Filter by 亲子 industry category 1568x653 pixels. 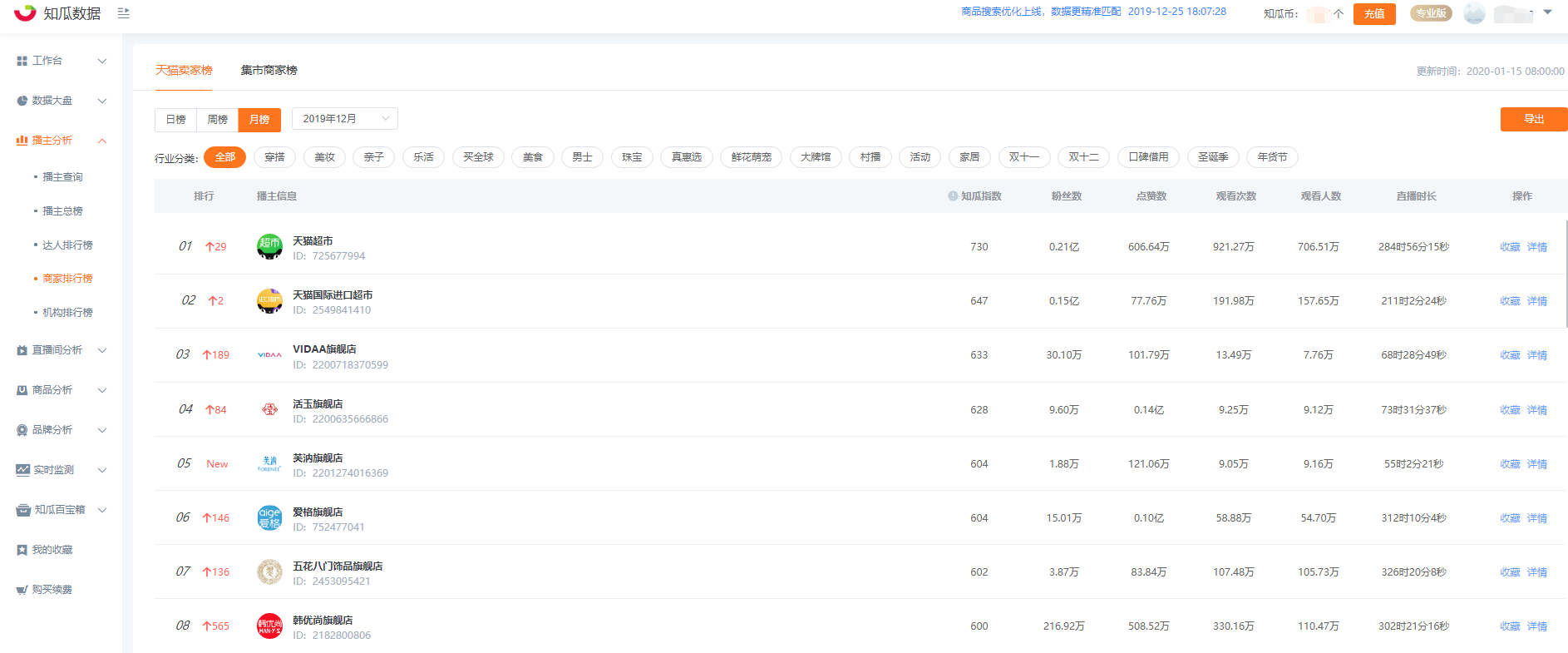click(x=373, y=157)
